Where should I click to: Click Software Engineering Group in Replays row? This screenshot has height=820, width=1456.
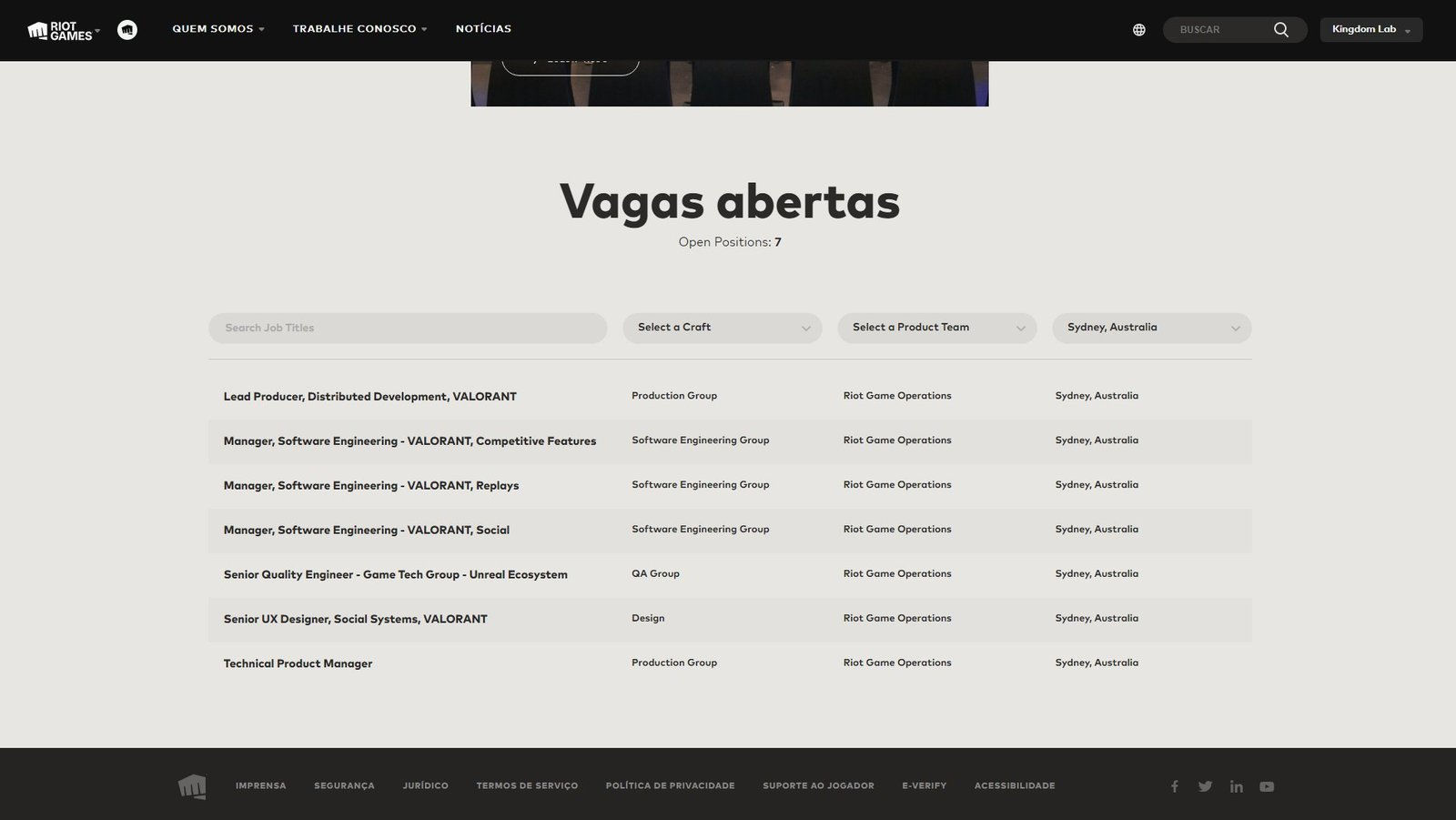(x=700, y=485)
